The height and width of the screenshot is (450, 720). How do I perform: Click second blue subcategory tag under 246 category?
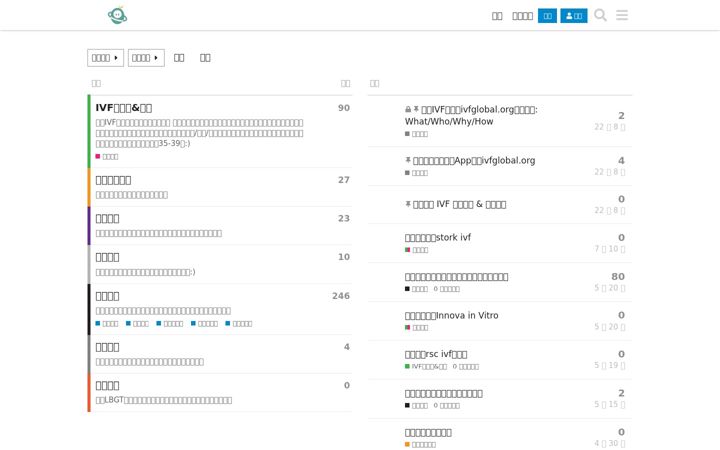pos(137,324)
